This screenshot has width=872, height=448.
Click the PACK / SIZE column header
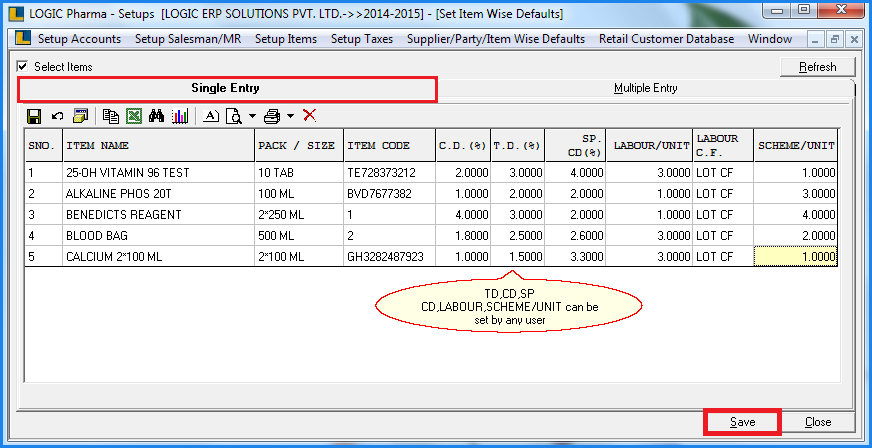(299, 146)
